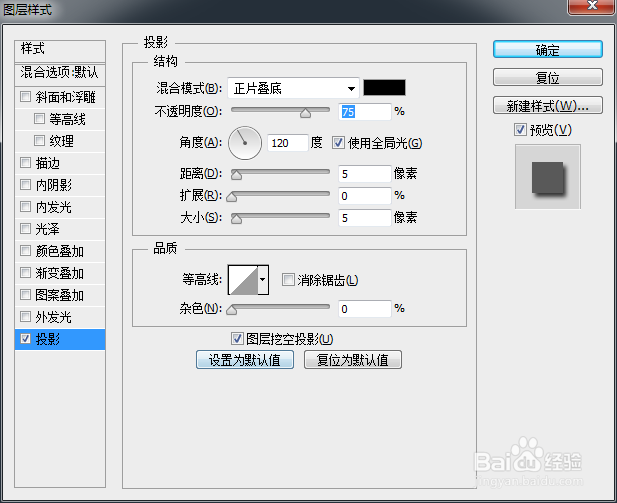This screenshot has height=503, width=617.
Task: Enable the 光泽 checkbox
Action: [26, 228]
